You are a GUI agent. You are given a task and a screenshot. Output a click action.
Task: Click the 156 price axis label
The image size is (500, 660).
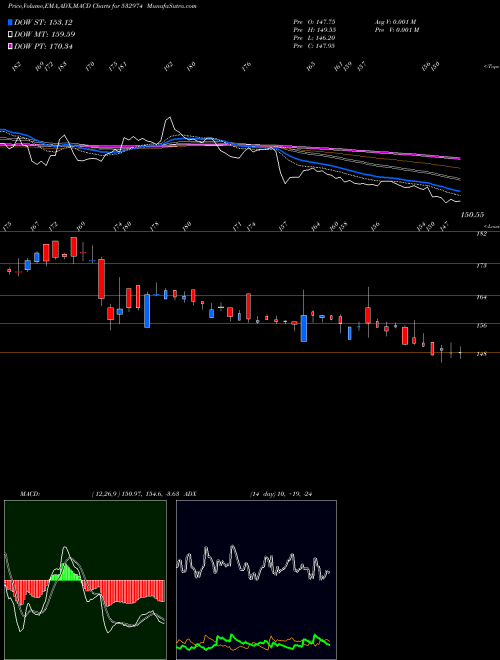pyautogui.click(x=481, y=325)
